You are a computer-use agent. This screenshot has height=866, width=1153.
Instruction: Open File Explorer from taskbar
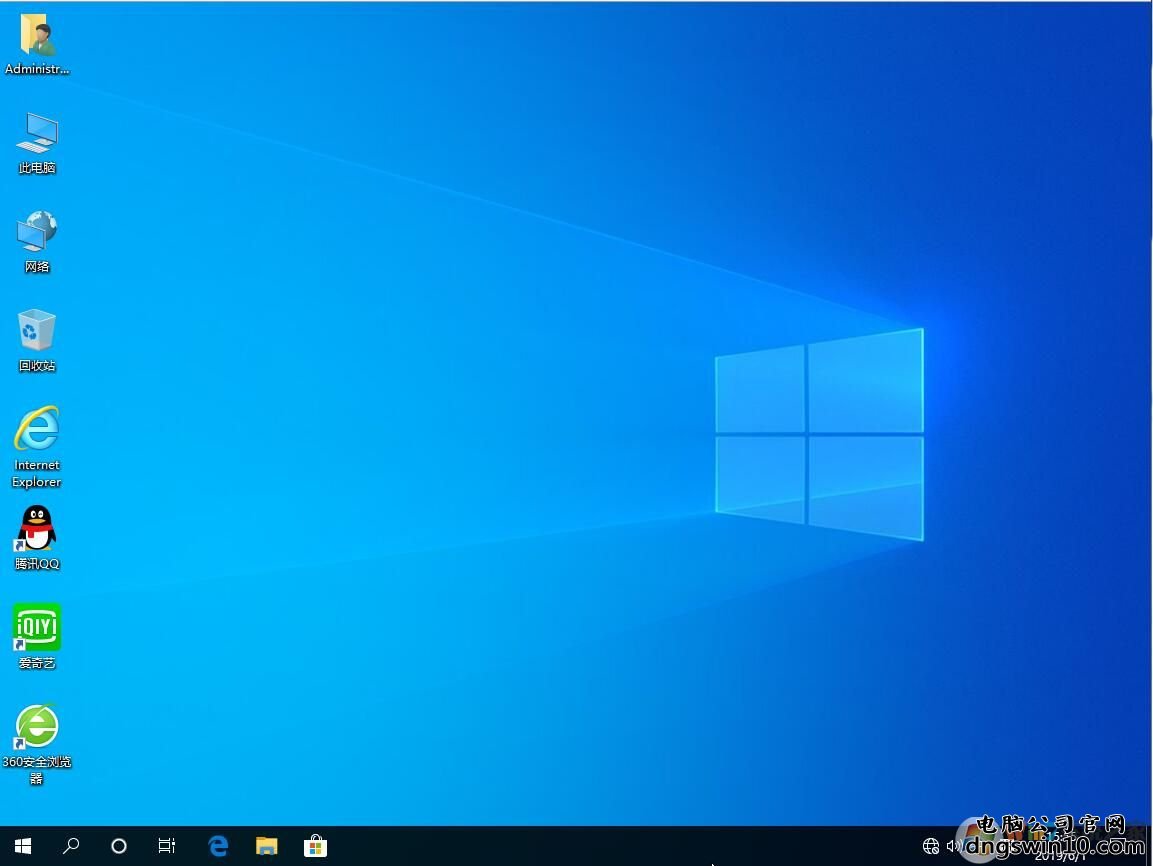pos(266,846)
